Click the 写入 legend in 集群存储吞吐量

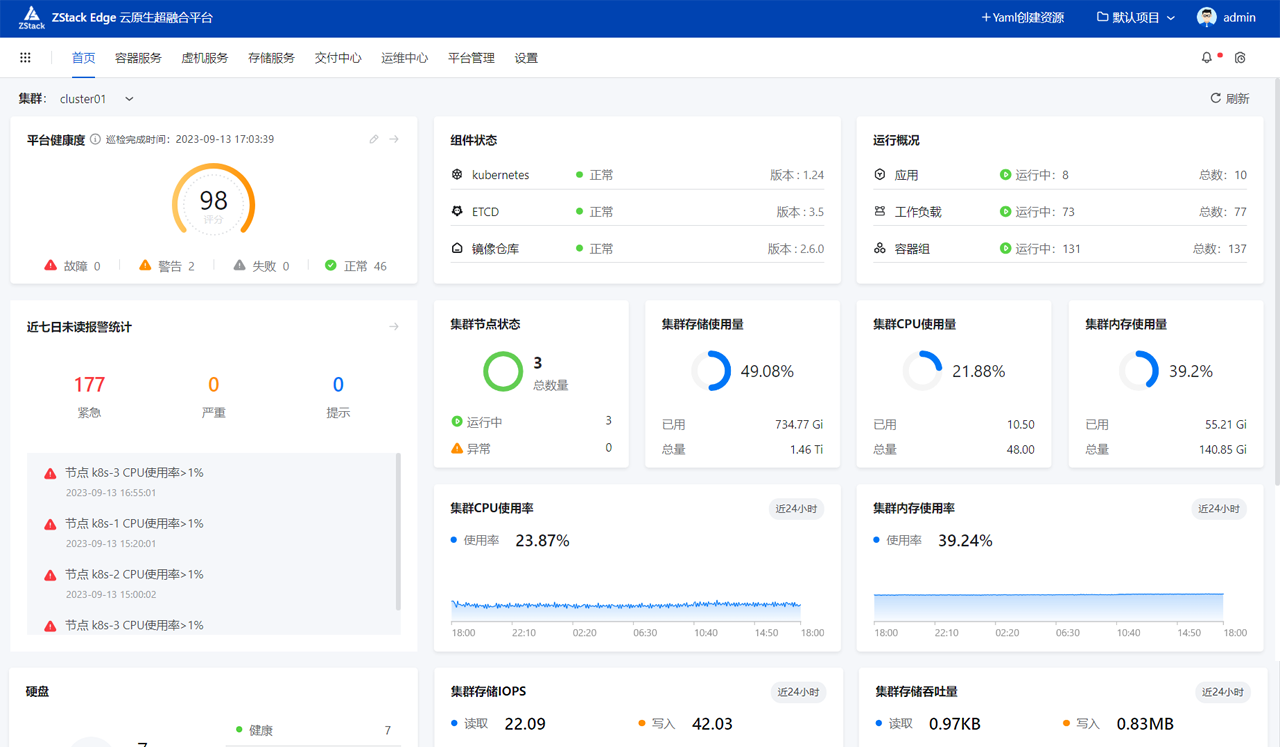1081,724
